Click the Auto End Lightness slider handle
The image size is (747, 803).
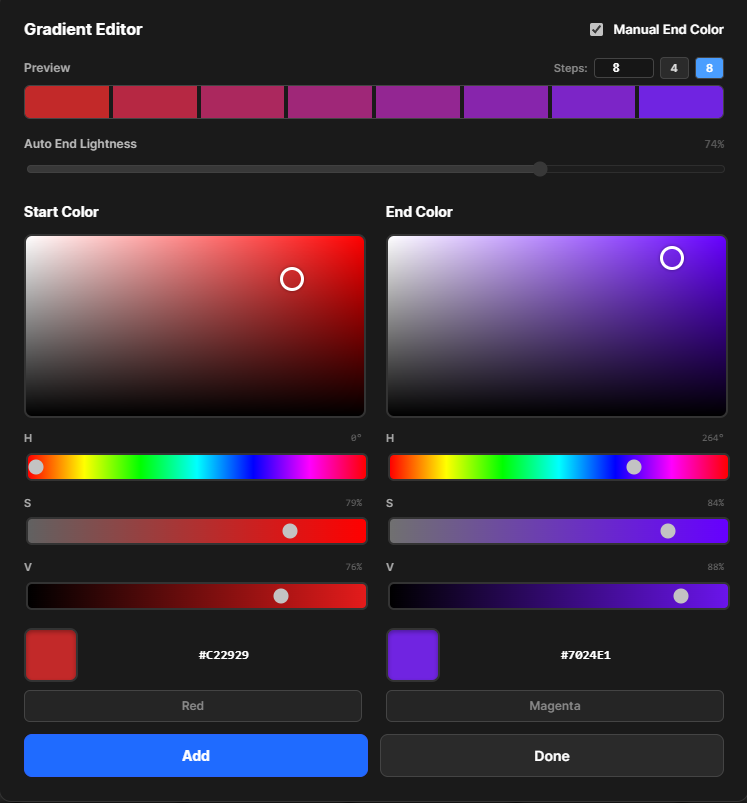tap(540, 169)
